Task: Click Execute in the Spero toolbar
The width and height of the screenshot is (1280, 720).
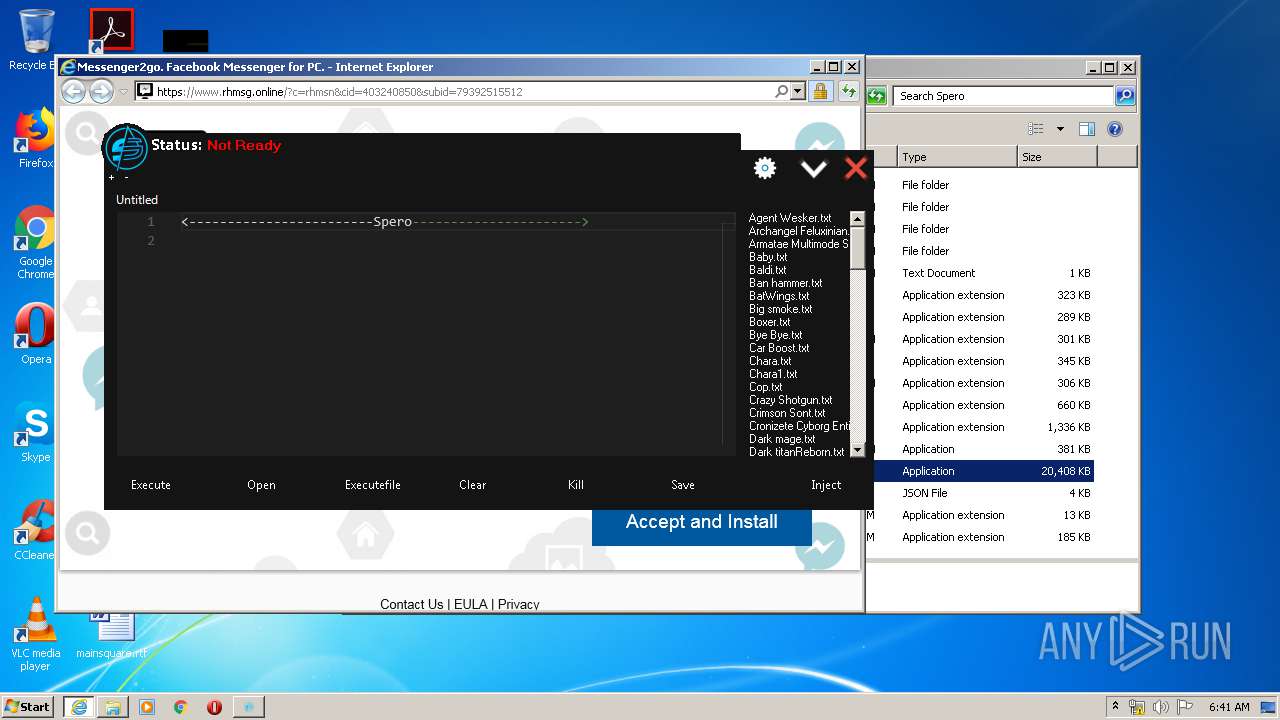Action: pyautogui.click(x=151, y=485)
